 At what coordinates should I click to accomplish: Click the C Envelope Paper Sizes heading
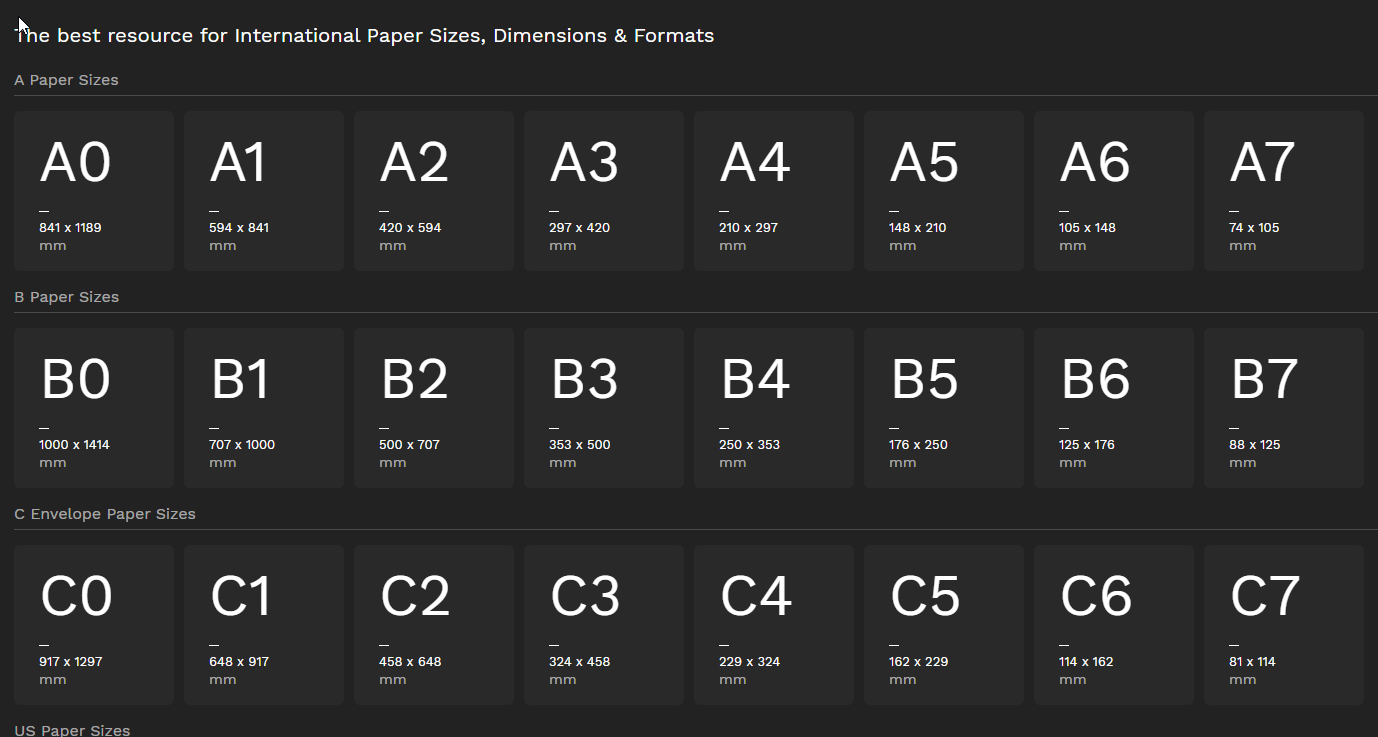(x=105, y=514)
